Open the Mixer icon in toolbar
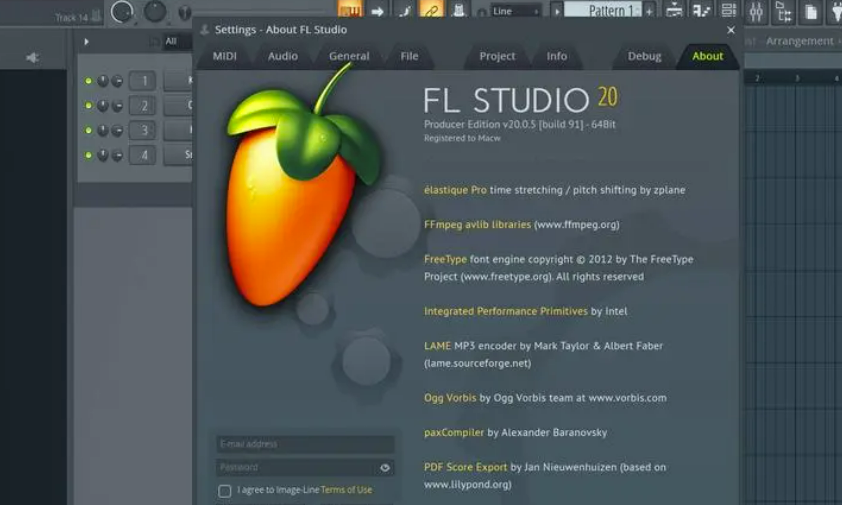Viewport: 842px width, 505px height. click(x=756, y=11)
